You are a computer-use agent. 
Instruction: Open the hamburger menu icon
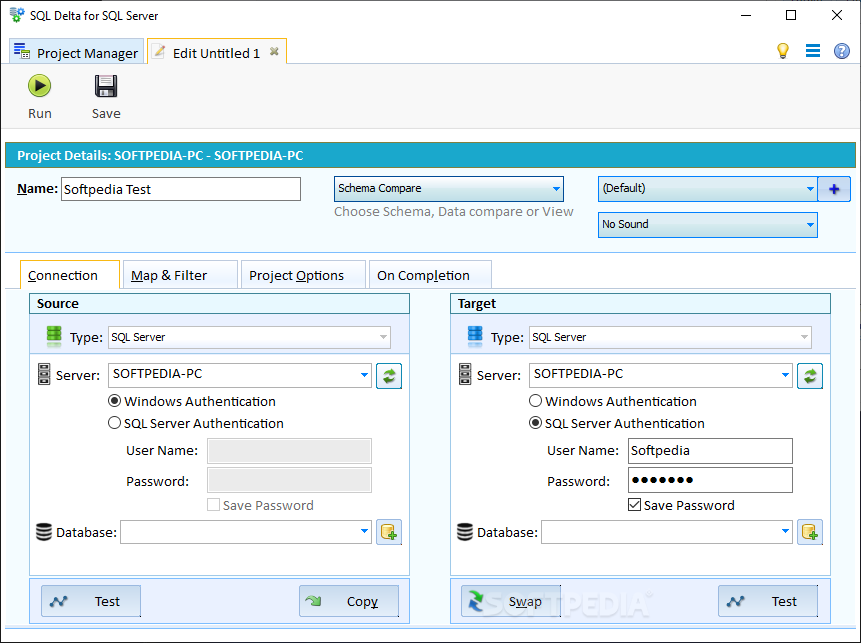(813, 51)
